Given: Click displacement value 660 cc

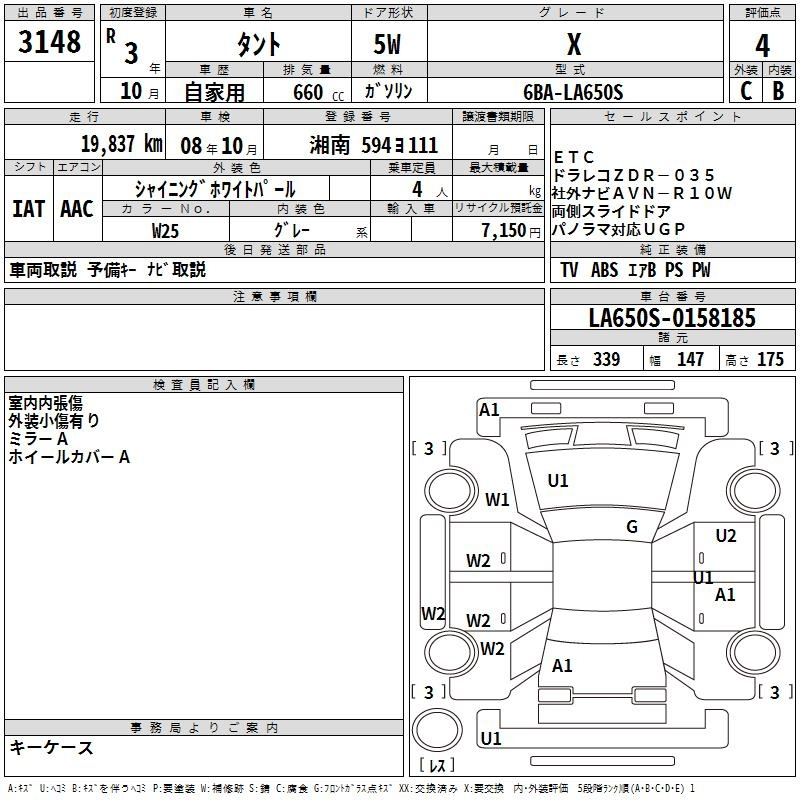Looking at the screenshot, I should point(318,92).
